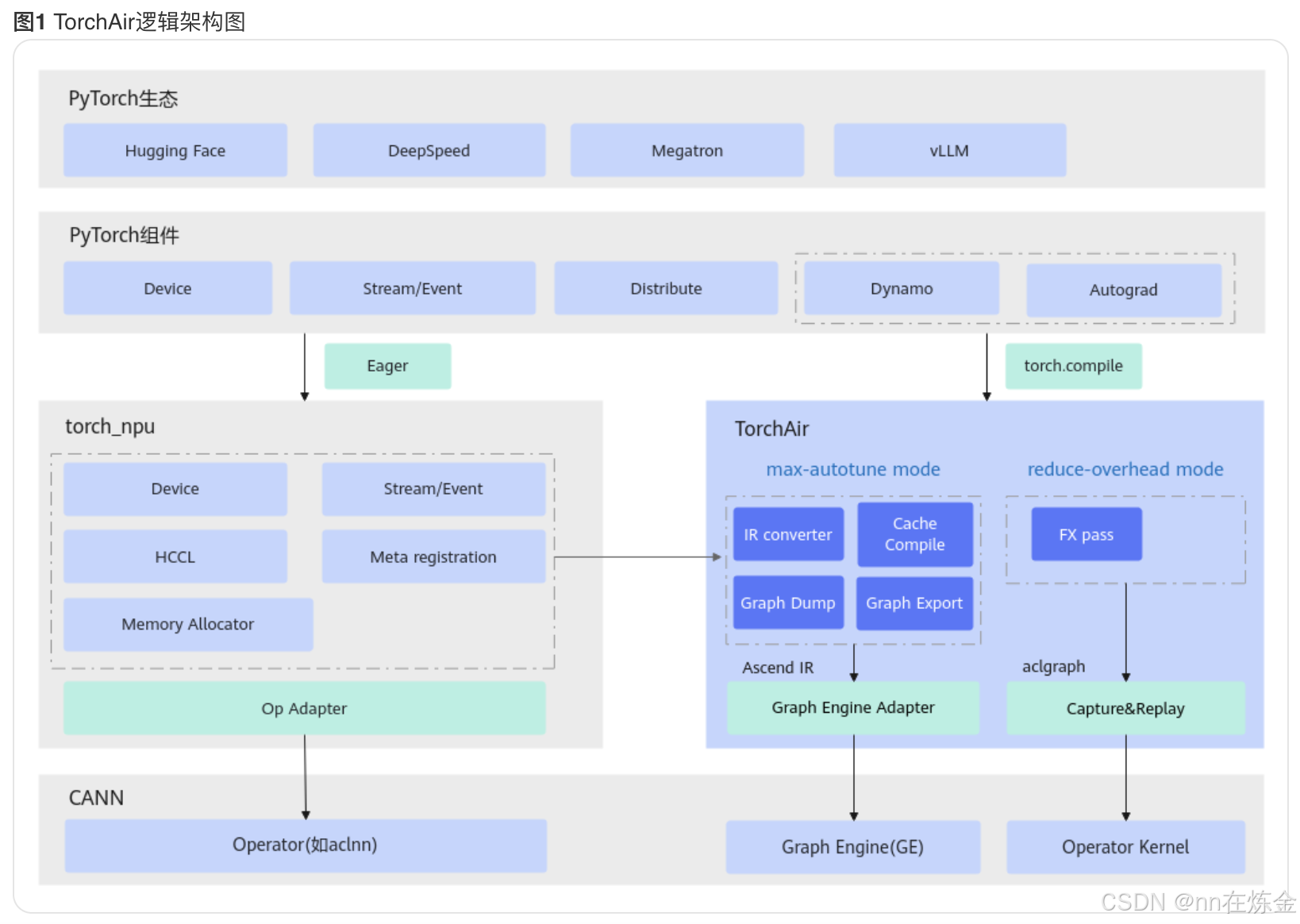Click the Graph Engine Adapter box
This screenshot has width=1300, height=924.
click(x=853, y=707)
